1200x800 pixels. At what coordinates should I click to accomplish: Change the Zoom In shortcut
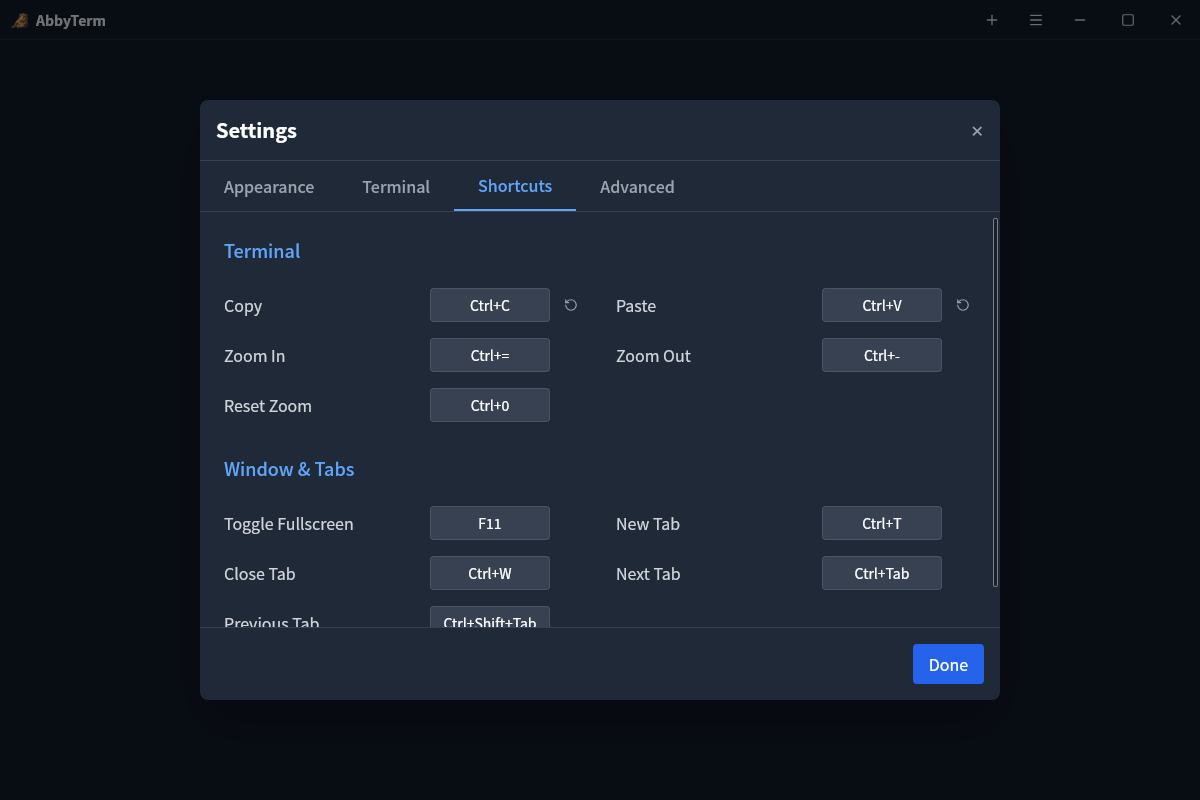[x=489, y=355]
